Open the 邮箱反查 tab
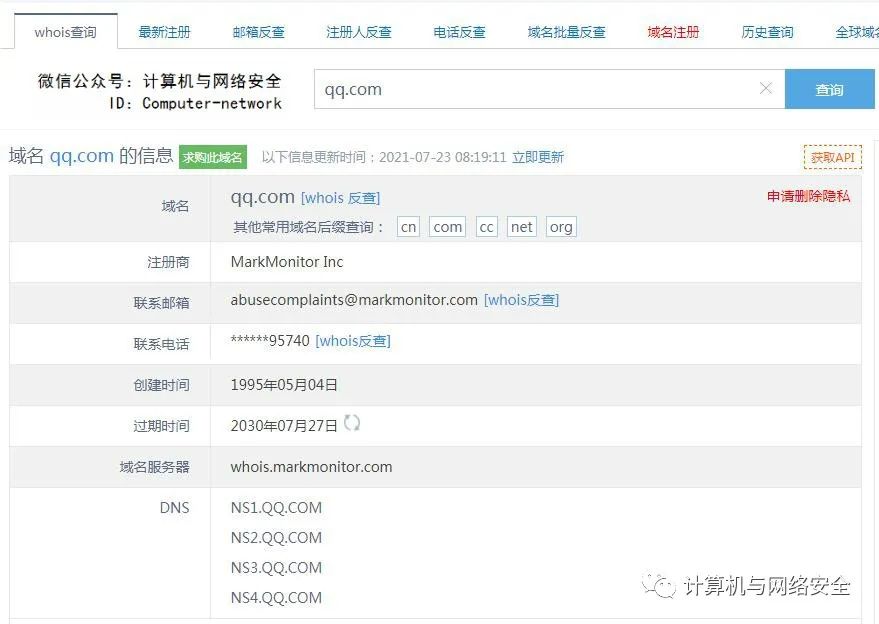Screen dimensions: 879x624 point(258,32)
